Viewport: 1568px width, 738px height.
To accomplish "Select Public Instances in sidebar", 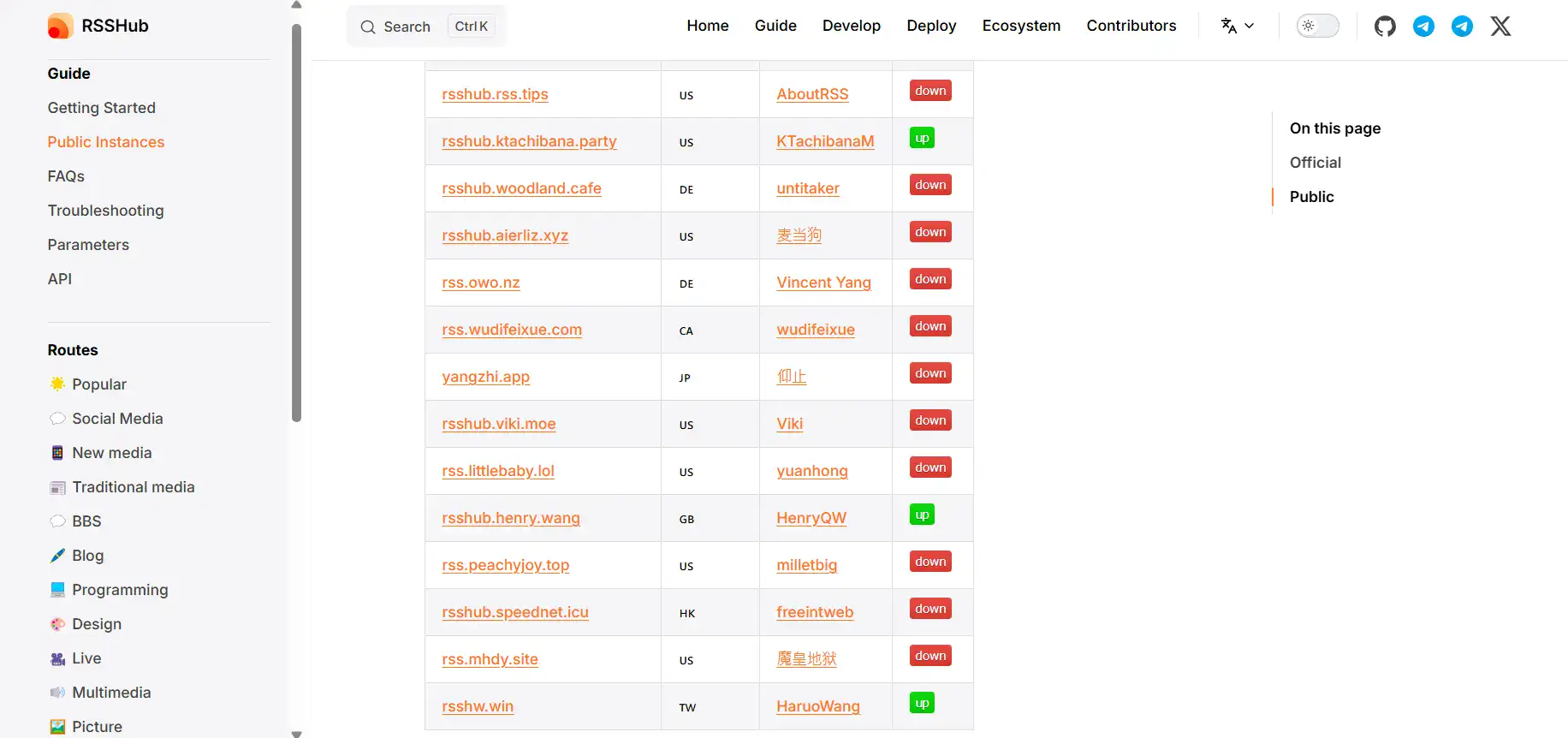I will [106, 142].
